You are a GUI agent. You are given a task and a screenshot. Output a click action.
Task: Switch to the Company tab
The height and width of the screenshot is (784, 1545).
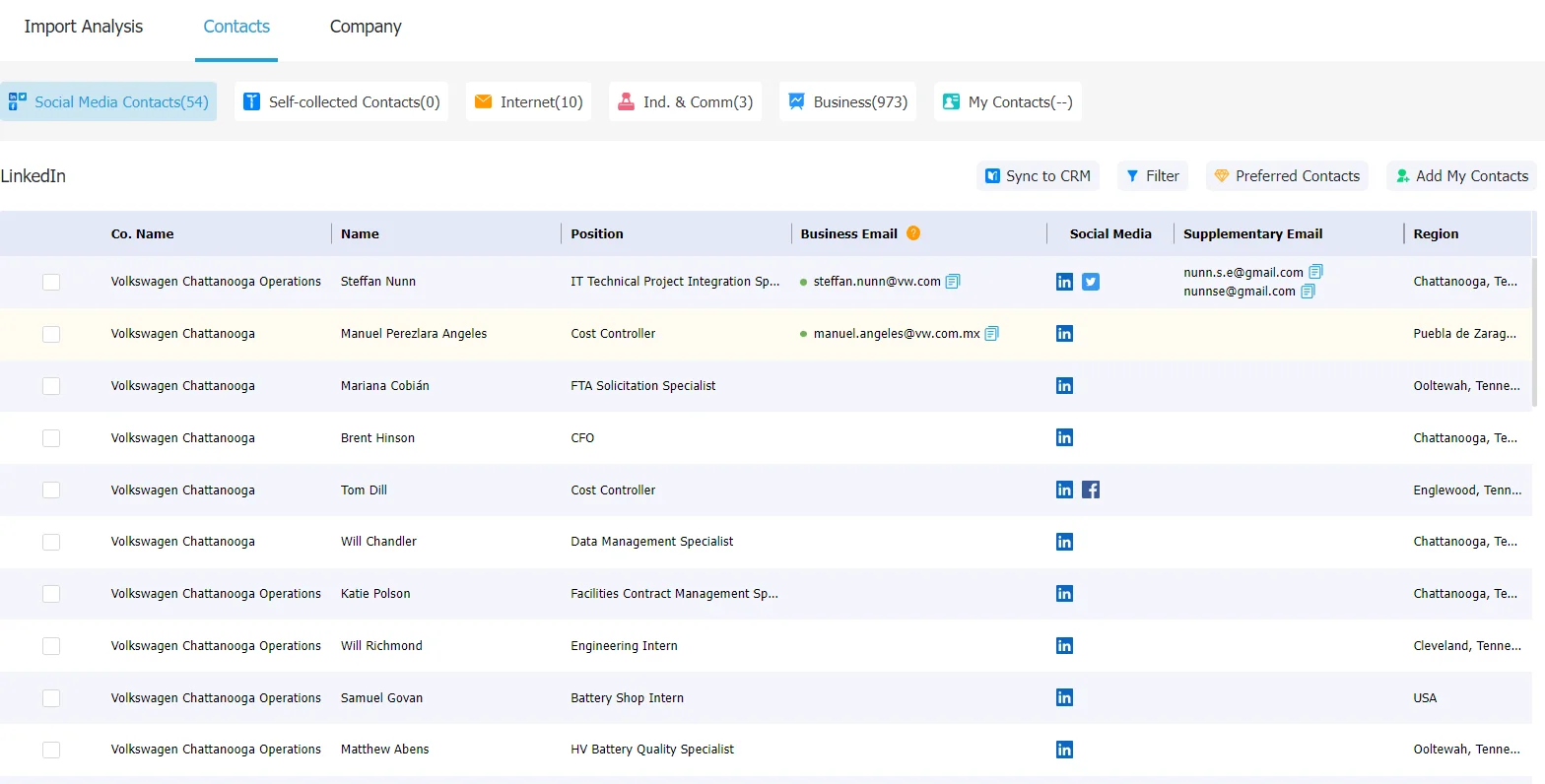pyautogui.click(x=366, y=27)
